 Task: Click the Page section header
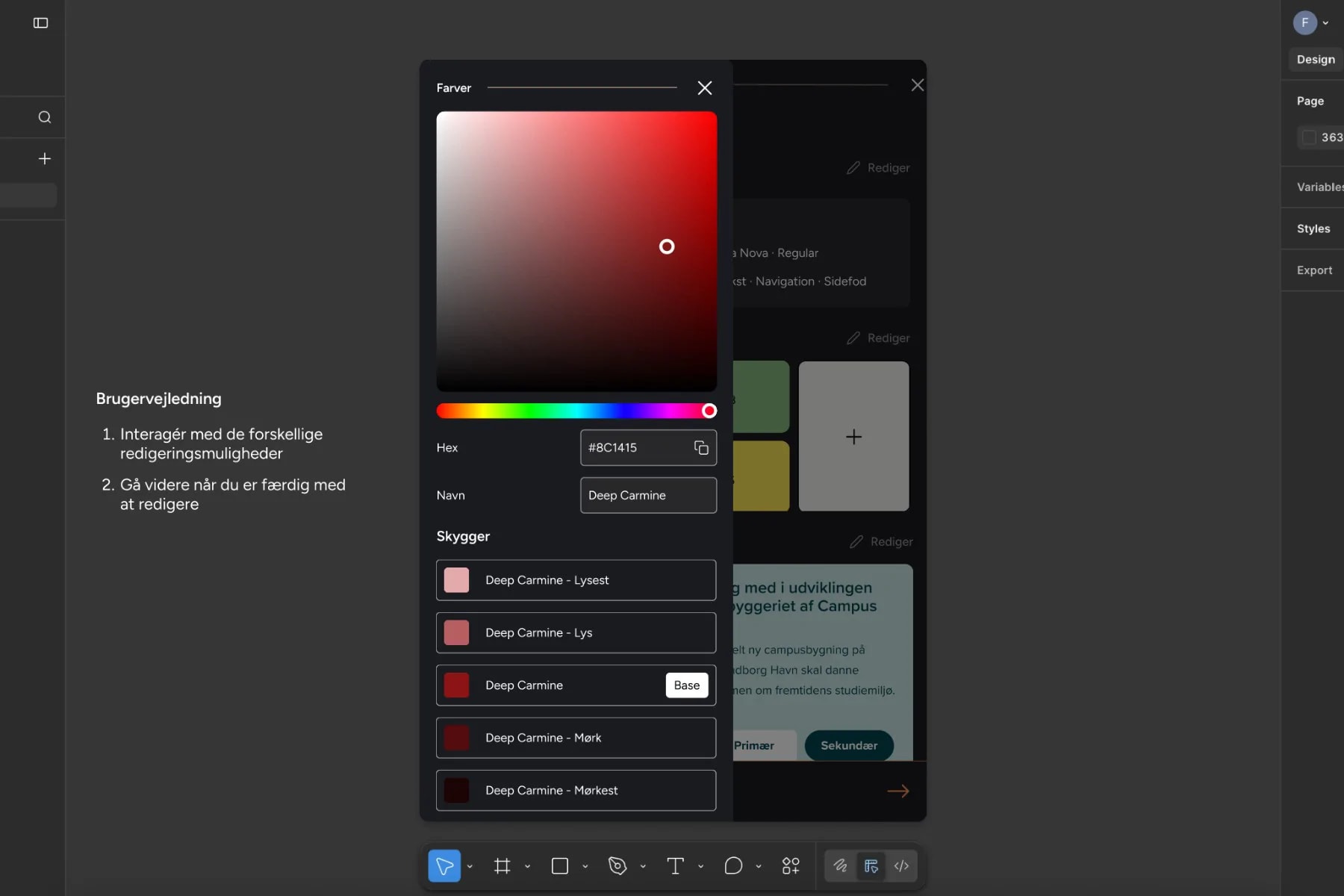coord(1310,101)
